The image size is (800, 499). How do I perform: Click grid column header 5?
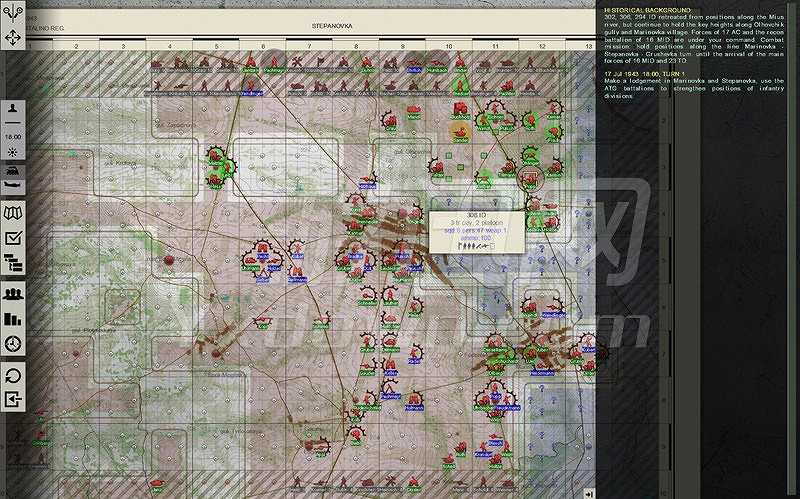tap(216, 46)
